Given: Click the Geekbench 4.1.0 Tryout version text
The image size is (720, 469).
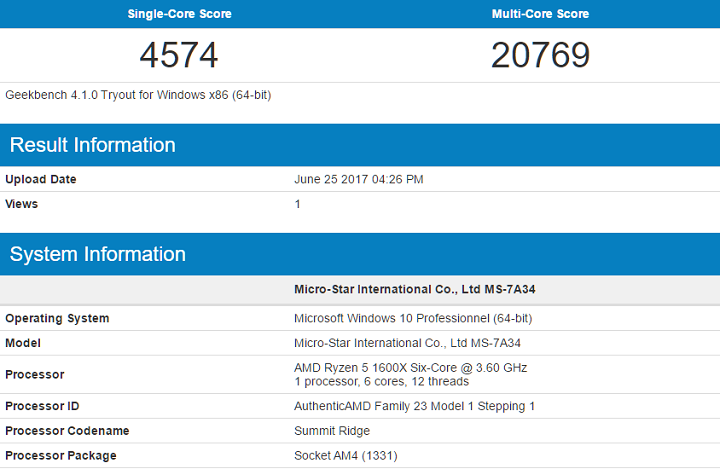Looking at the screenshot, I should pos(138,95).
